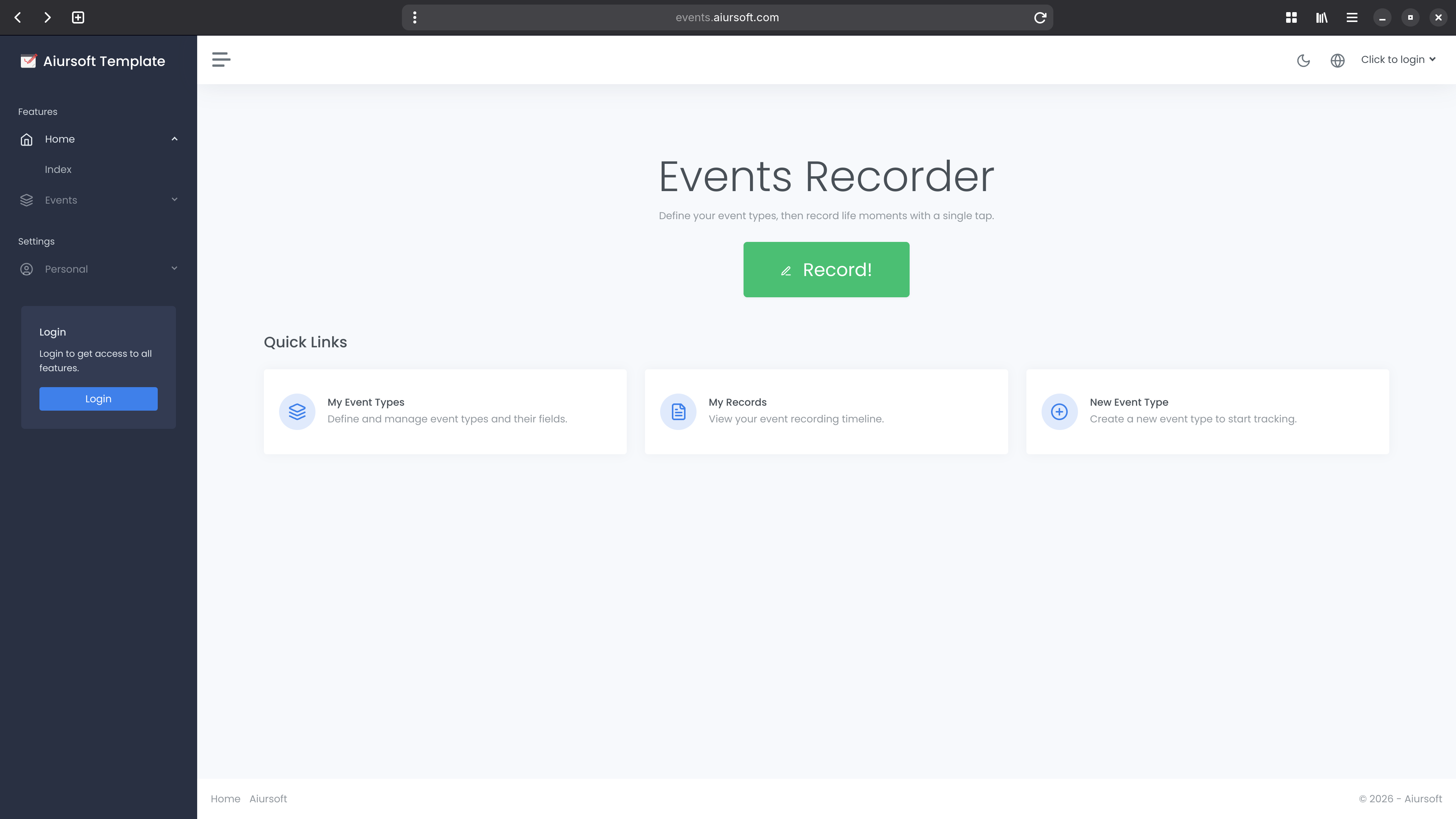The image size is (1456, 819).
Task: Click the address bar showing events.aiursoft.com
Action: [727, 17]
